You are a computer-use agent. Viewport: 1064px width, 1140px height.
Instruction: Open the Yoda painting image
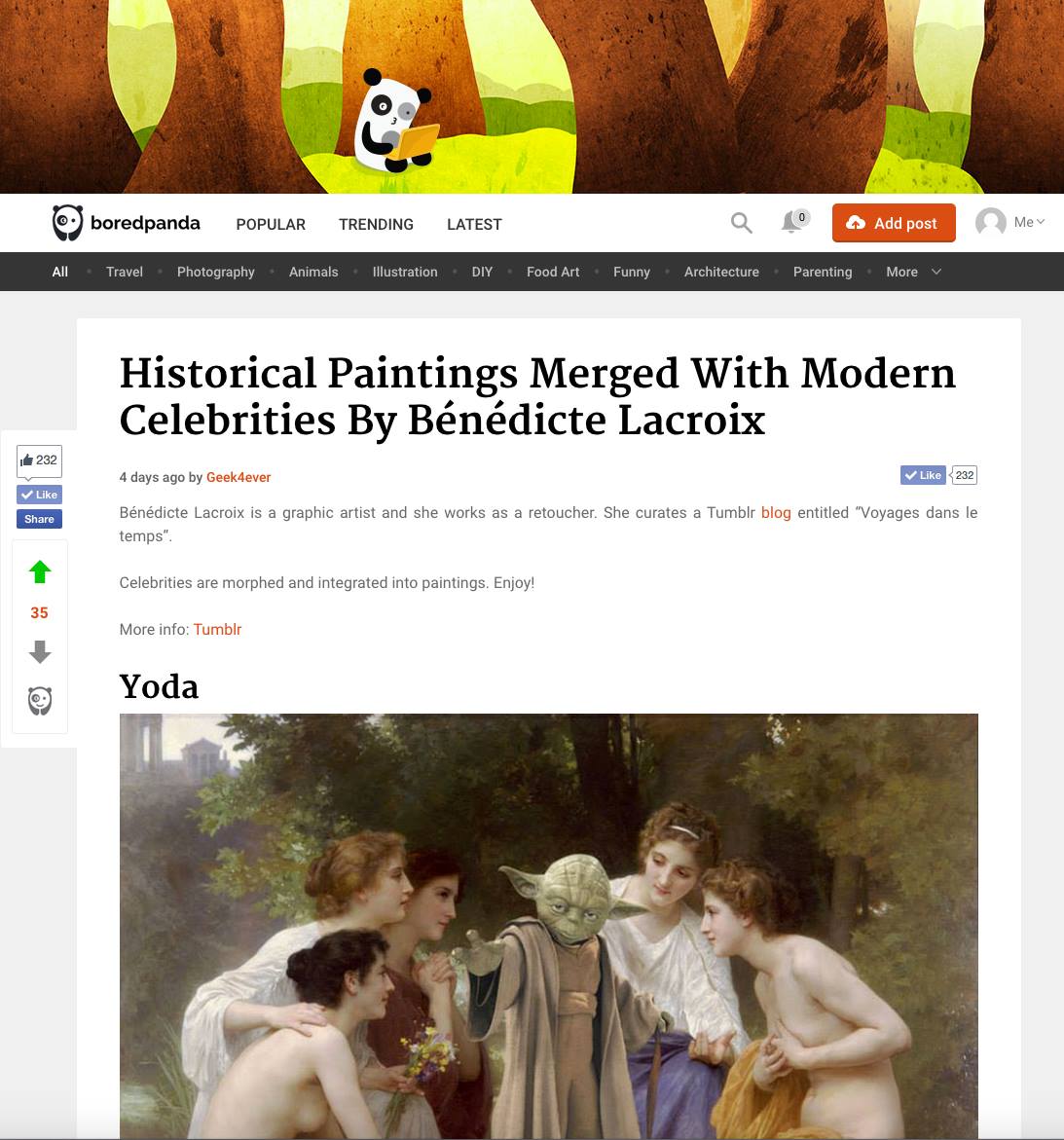tap(549, 926)
